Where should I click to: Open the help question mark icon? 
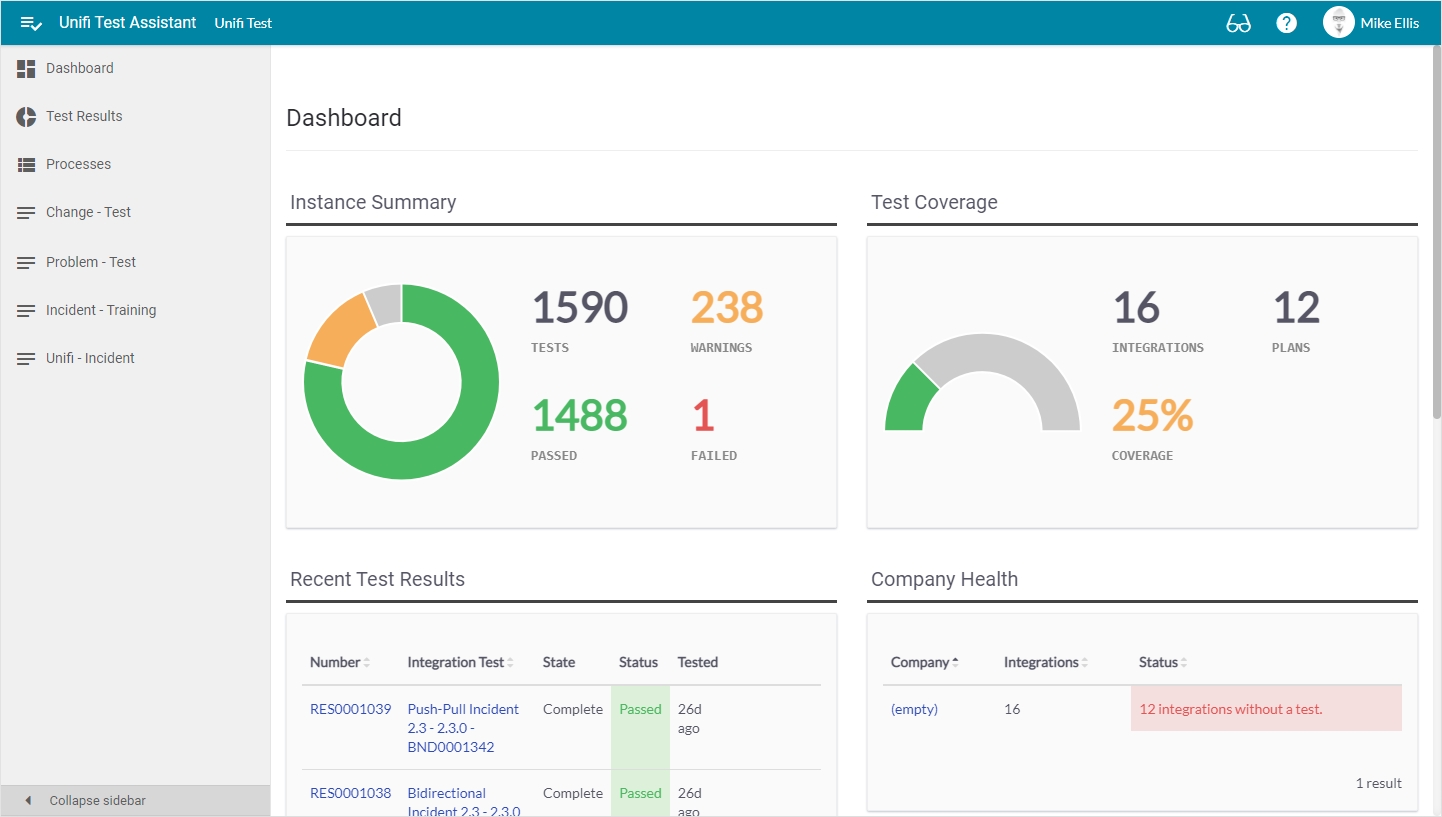1286,23
